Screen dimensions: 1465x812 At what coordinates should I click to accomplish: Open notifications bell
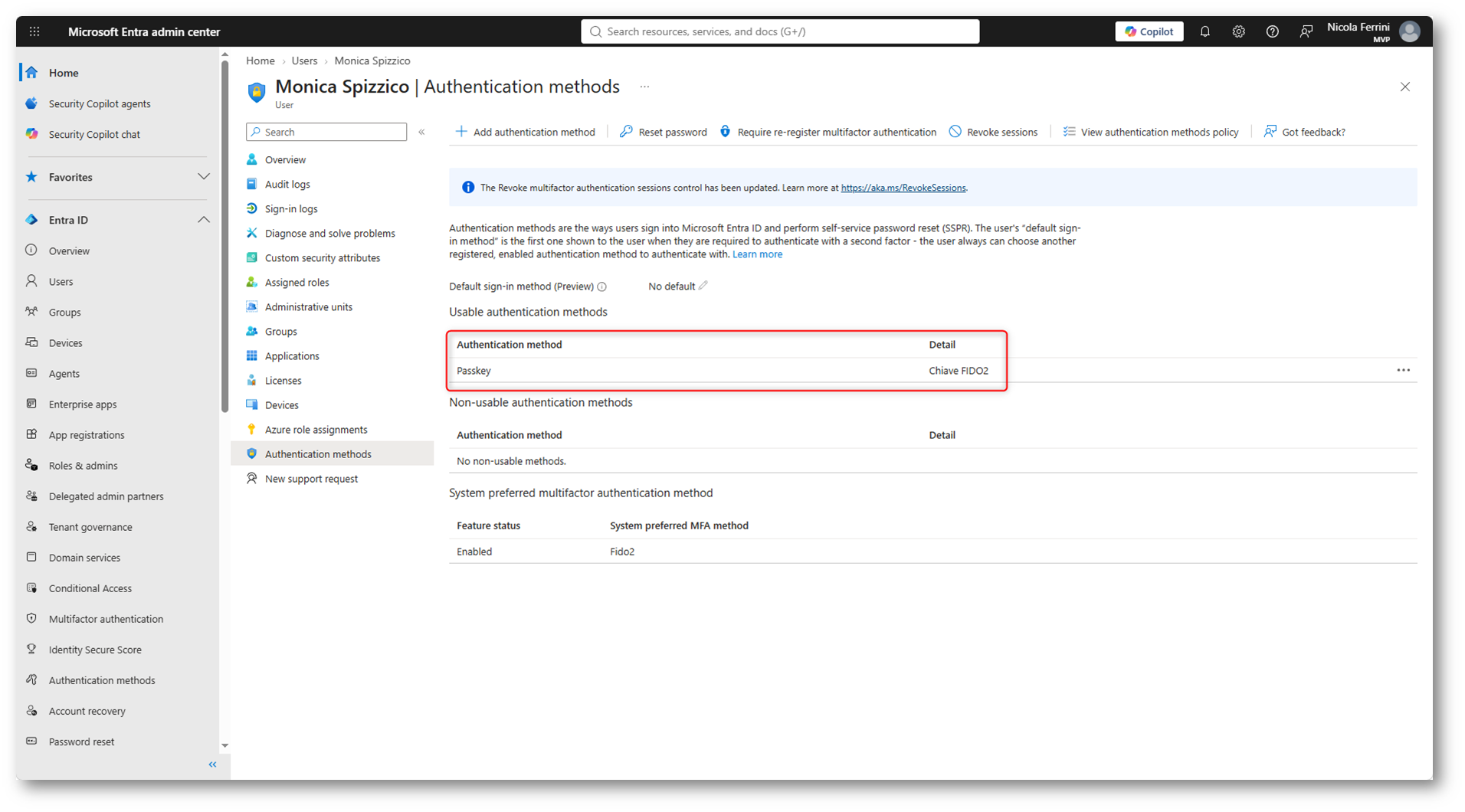click(x=1204, y=31)
